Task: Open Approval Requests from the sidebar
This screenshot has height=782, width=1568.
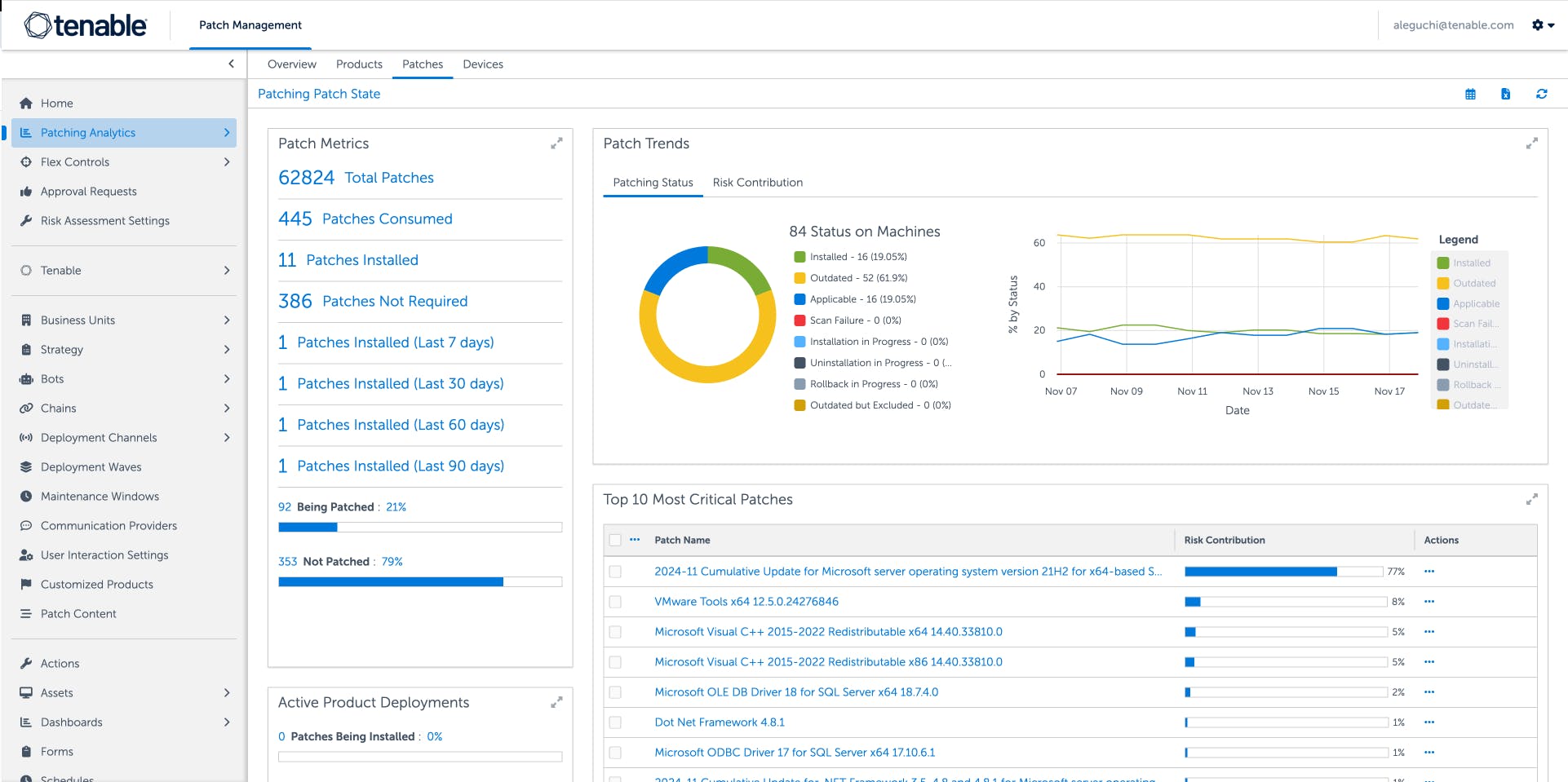Action: click(88, 191)
